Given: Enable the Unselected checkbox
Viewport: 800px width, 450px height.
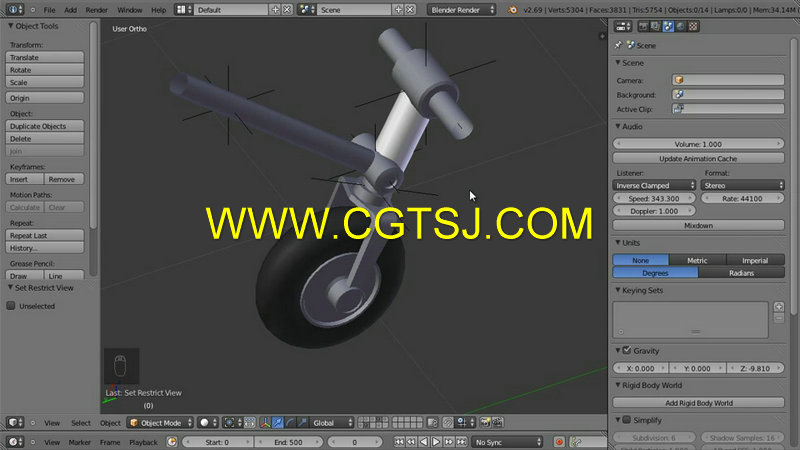Looking at the screenshot, I should point(11,306).
